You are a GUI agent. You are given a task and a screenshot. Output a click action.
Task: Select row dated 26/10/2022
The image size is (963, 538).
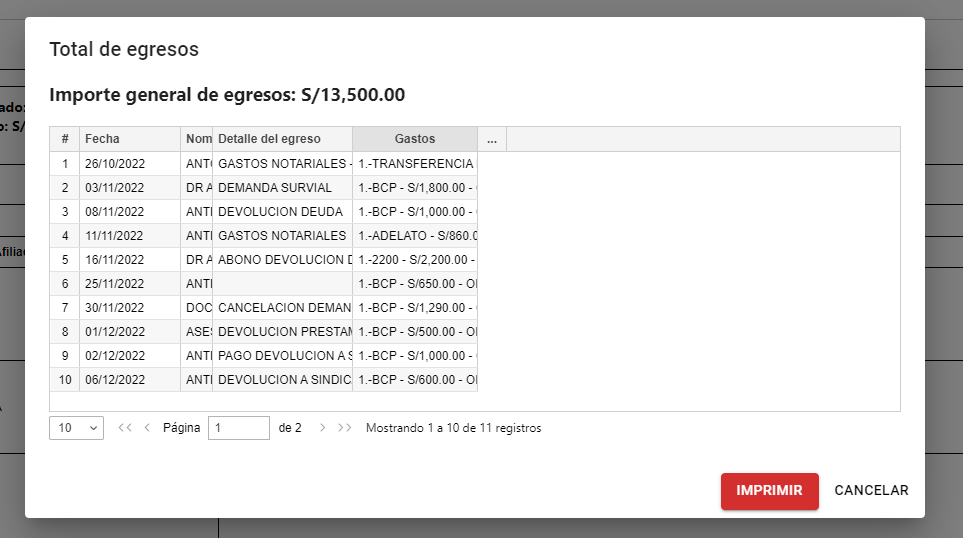115,163
